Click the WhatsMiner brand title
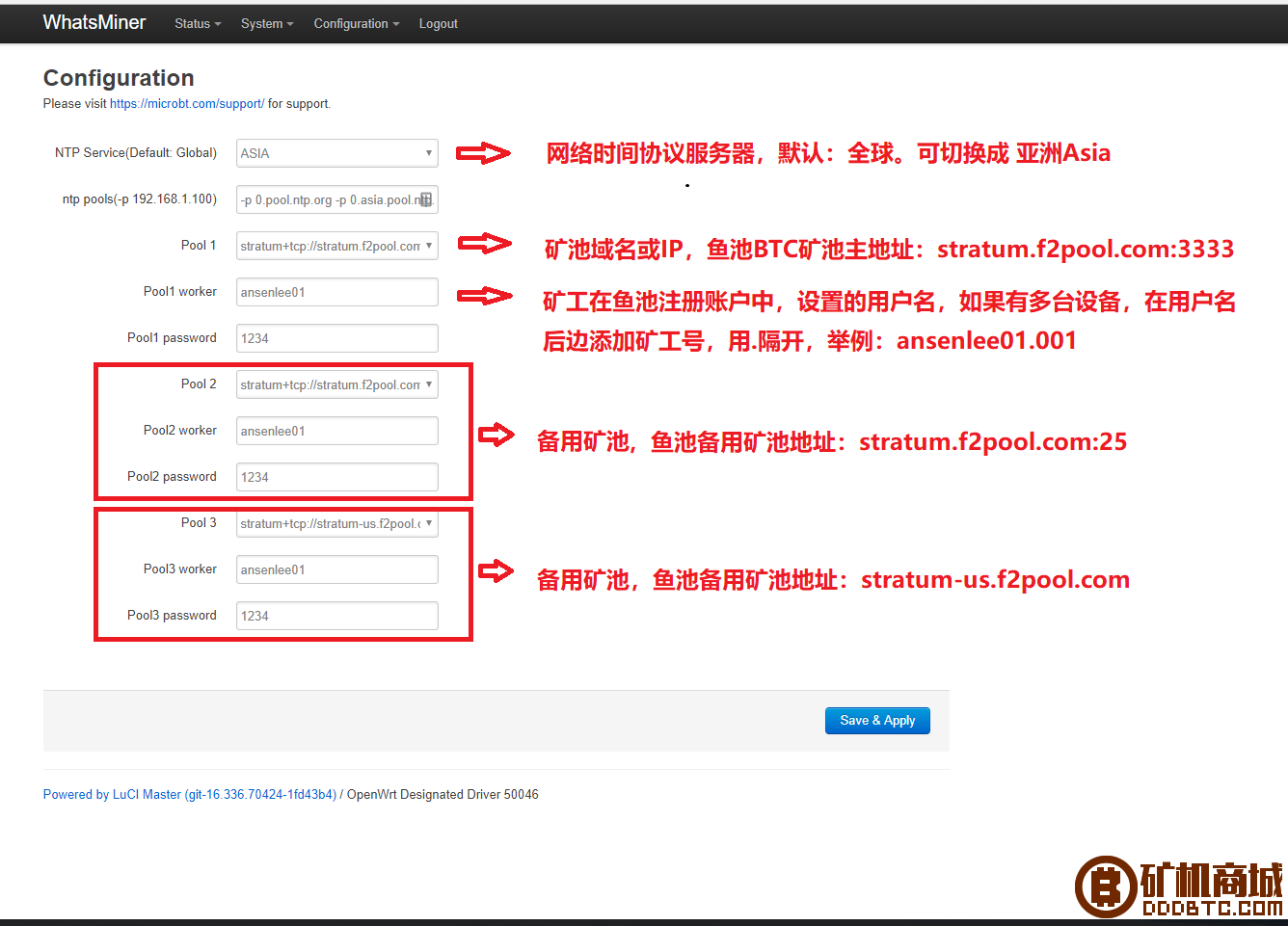Viewport: 1288px width, 926px height. pyautogui.click(x=94, y=22)
